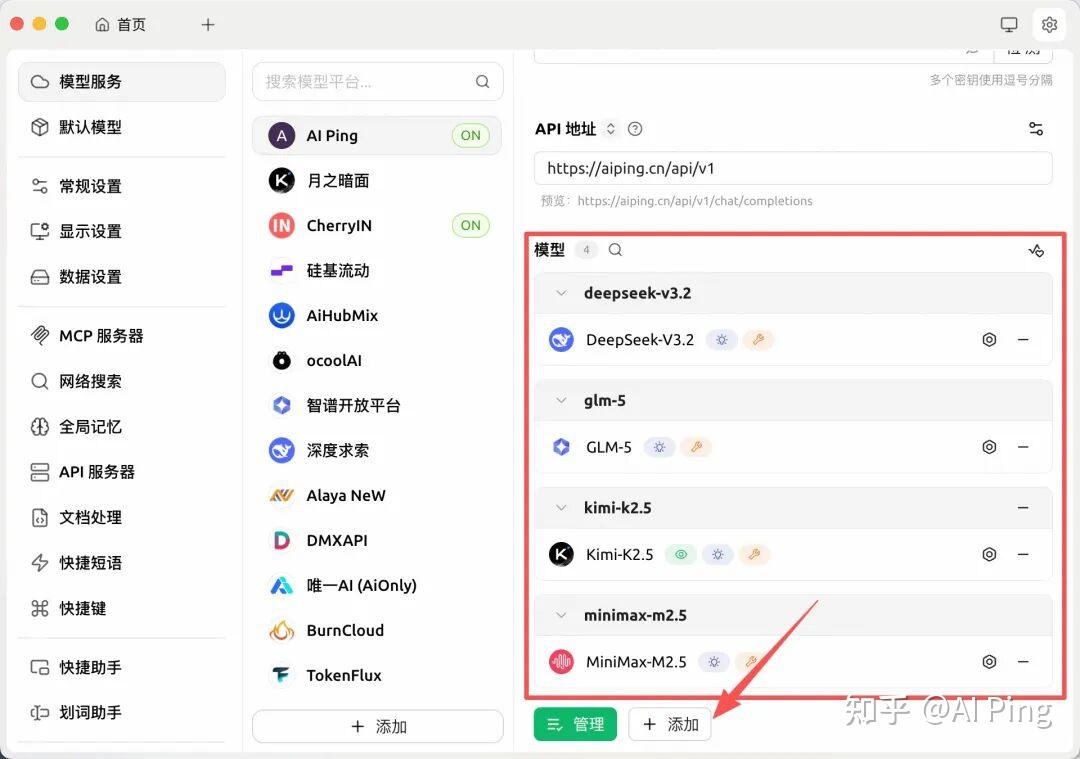The image size is (1080, 759).
Task: Open 文档处理 settings
Action: (x=122, y=518)
